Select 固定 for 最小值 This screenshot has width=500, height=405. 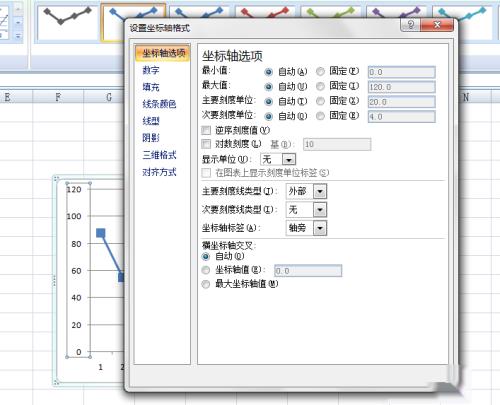320,71
